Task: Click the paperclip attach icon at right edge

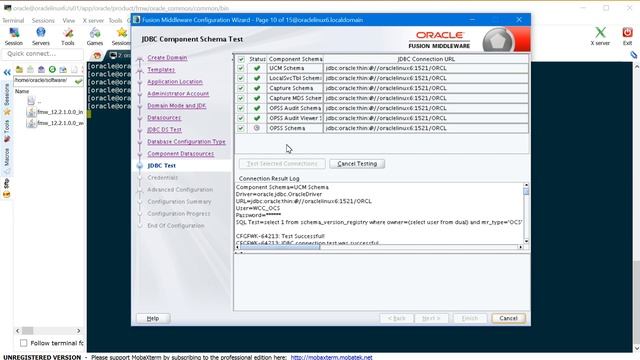Action: point(633,55)
